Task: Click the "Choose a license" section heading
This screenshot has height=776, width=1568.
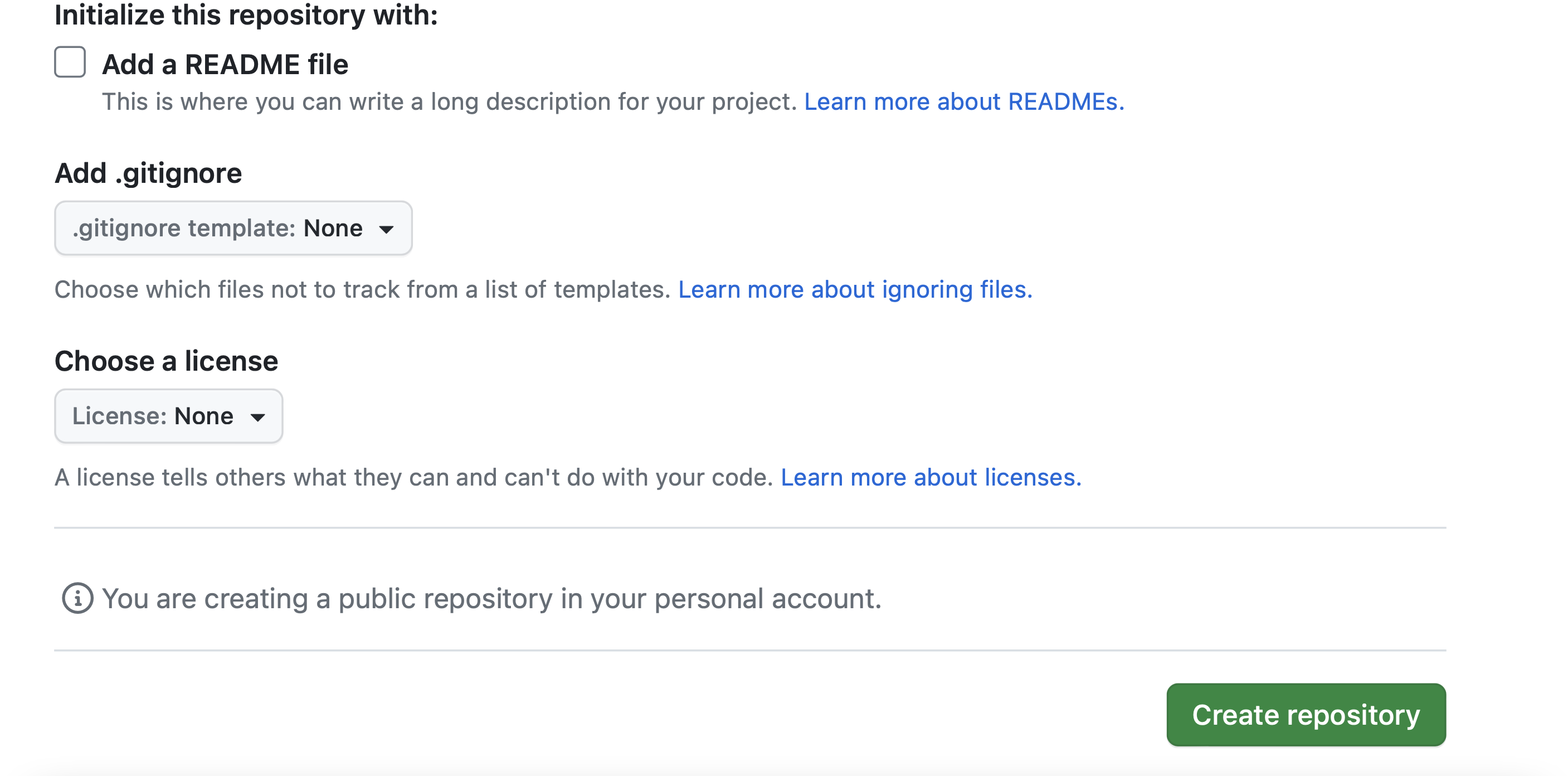Action: (166, 361)
